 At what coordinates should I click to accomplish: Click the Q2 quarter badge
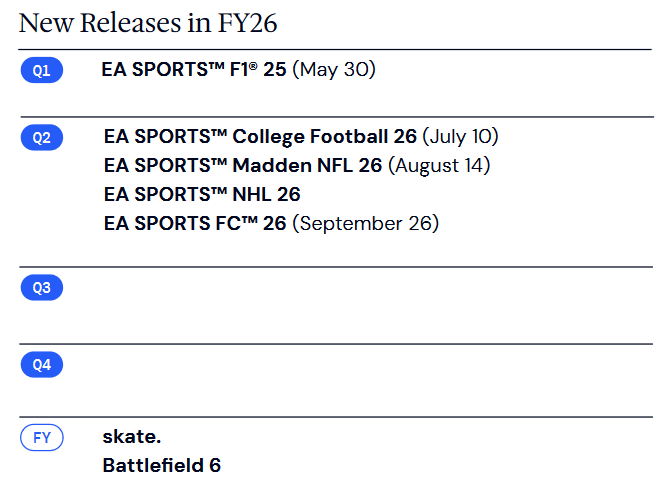42,138
